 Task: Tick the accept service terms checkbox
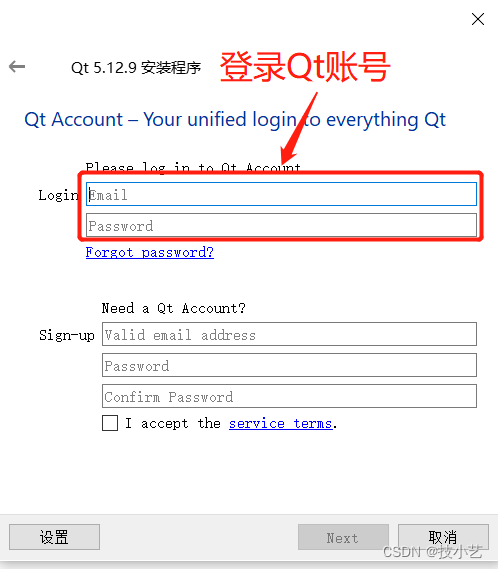click(x=110, y=423)
